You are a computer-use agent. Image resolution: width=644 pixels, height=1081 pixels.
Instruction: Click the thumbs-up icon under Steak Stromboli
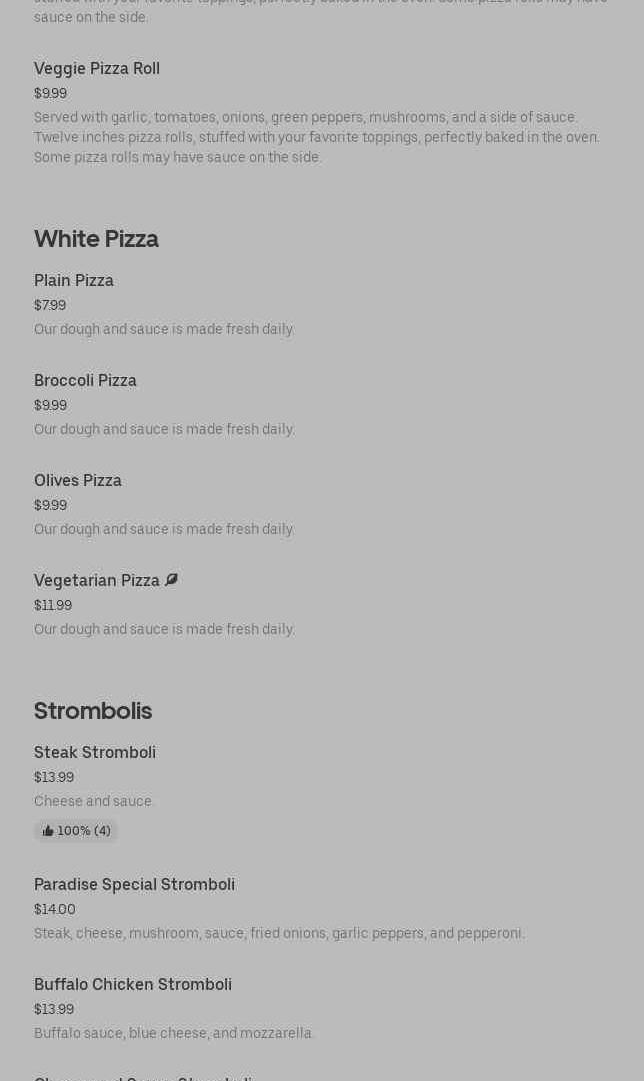click(x=48, y=831)
